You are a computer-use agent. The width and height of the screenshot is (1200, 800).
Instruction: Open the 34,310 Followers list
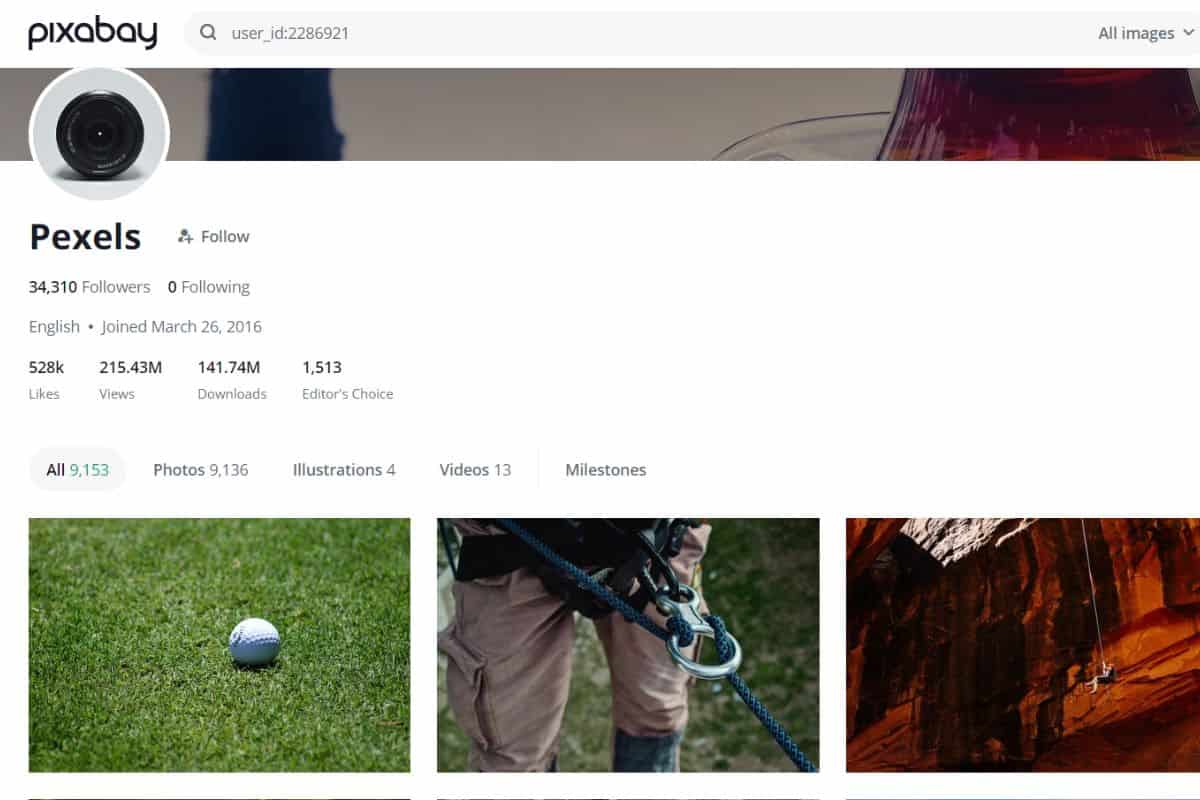click(x=89, y=287)
